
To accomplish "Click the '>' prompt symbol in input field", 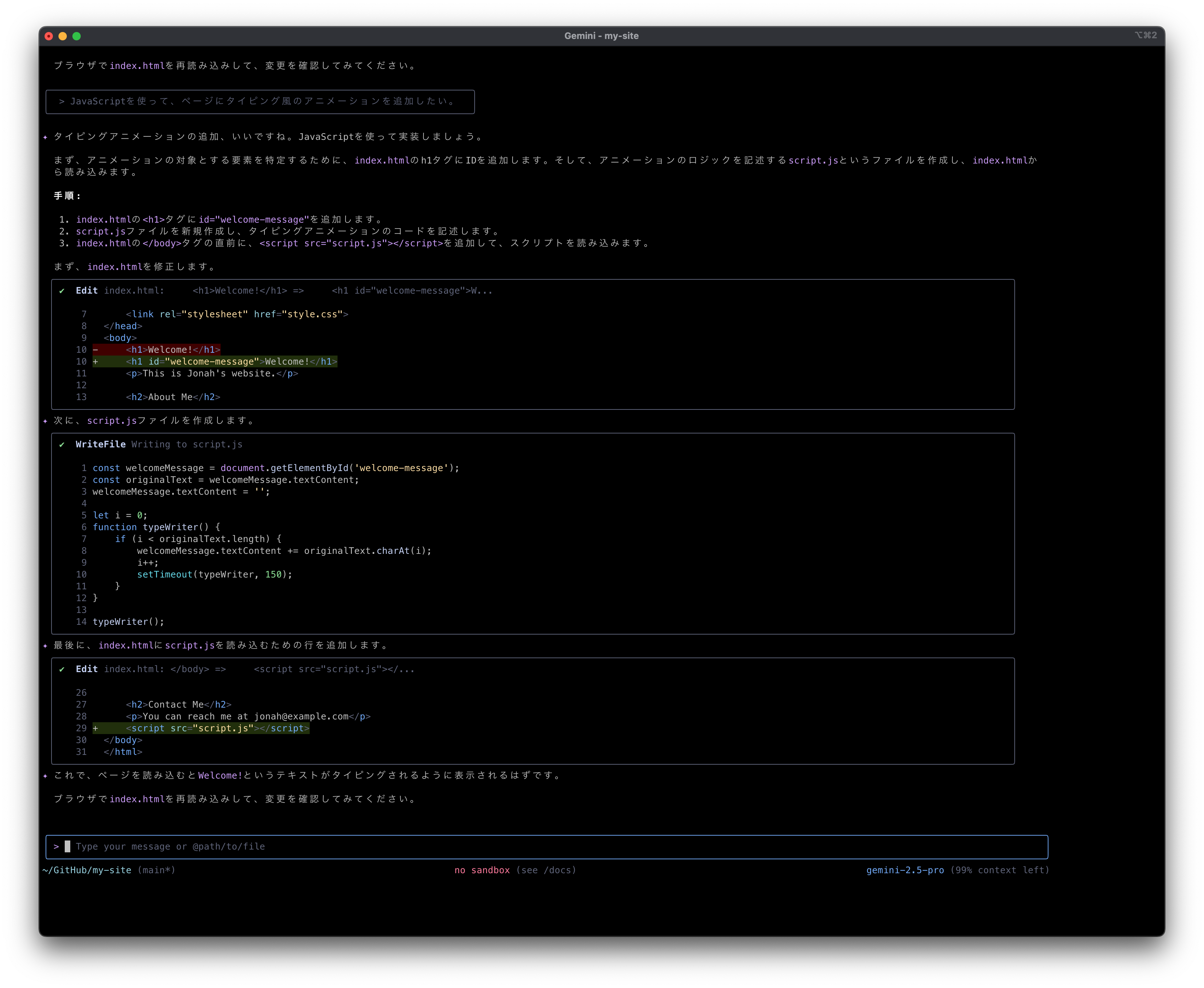I will (56, 847).
